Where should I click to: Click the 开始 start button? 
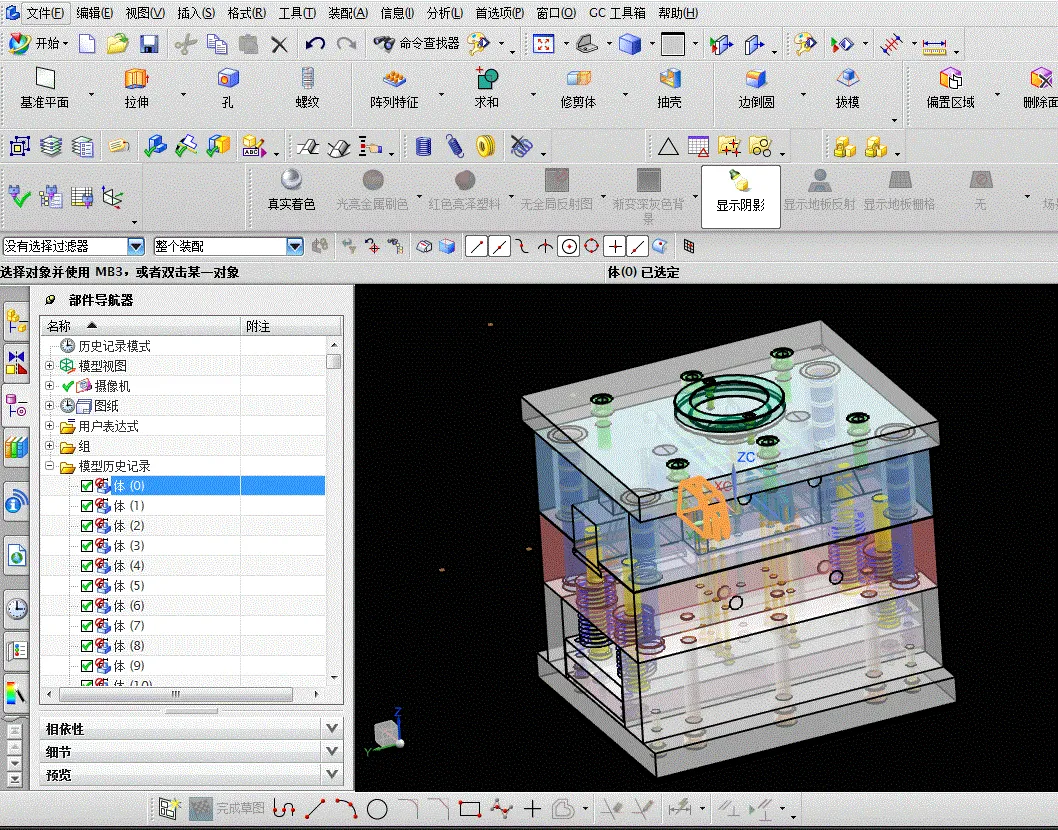[x=38, y=44]
